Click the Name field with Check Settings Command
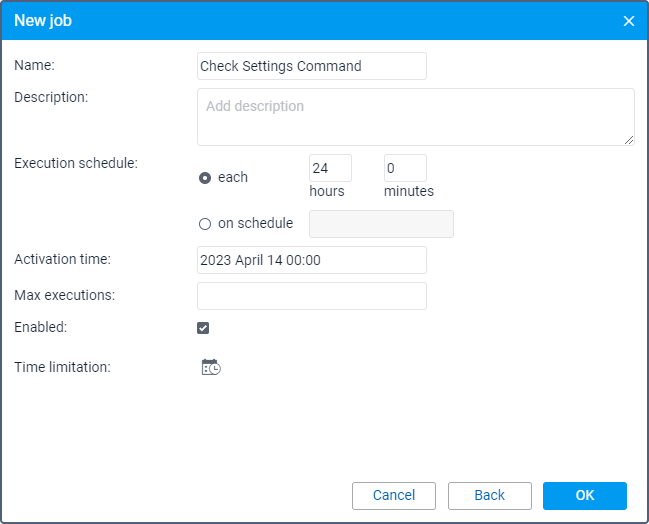This screenshot has width=649, height=524. coord(312,66)
